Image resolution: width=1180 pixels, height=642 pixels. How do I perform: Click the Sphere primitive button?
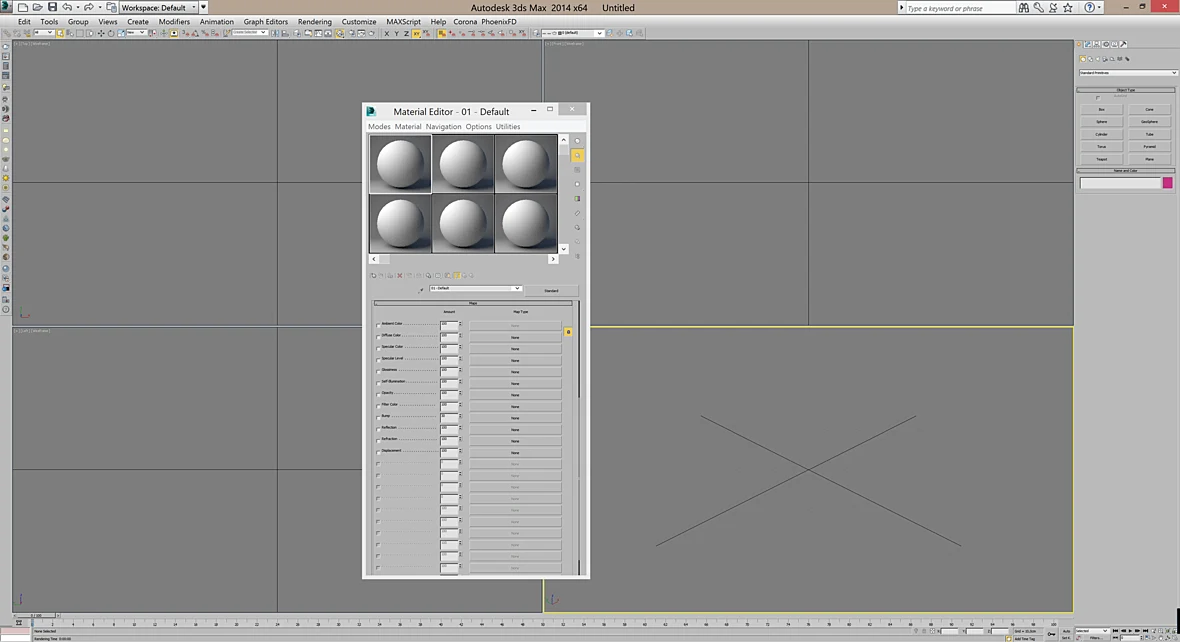click(x=1102, y=122)
